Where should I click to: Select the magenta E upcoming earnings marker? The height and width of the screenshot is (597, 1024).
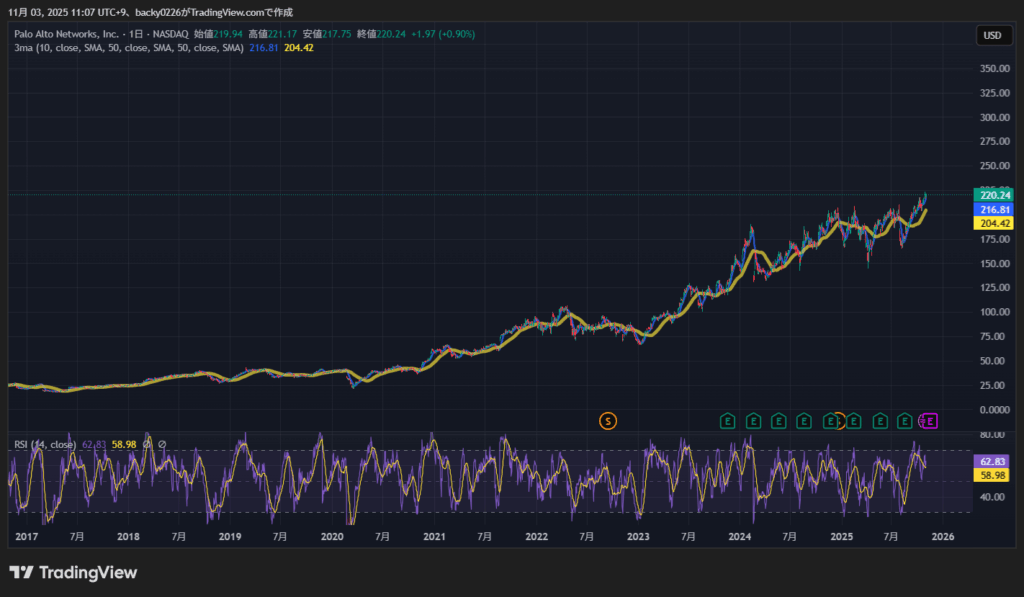pos(929,421)
